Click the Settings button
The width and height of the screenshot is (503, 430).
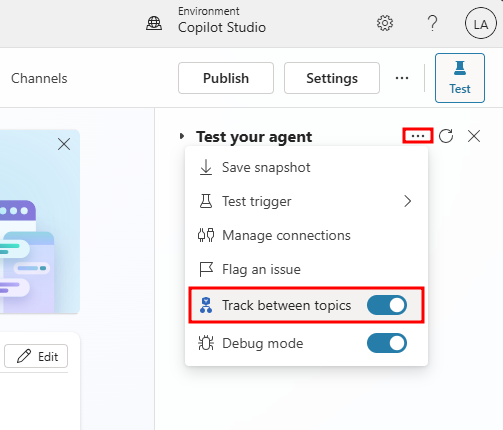tap(332, 78)
